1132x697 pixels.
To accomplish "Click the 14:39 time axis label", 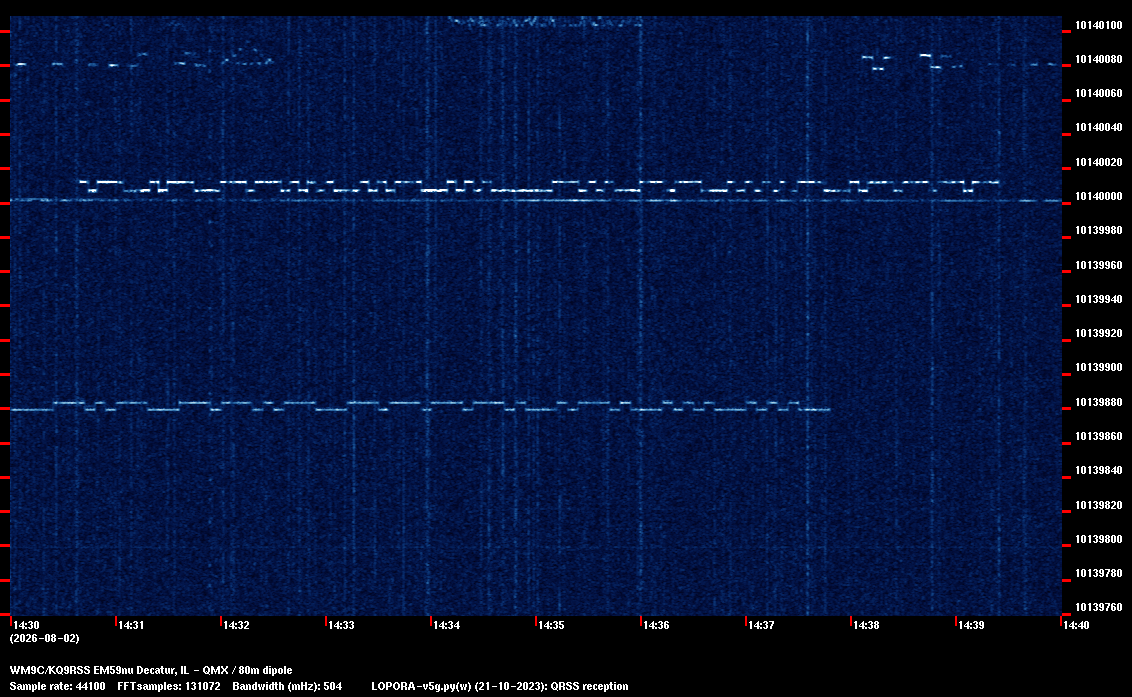I will click(x=972, y=625).
